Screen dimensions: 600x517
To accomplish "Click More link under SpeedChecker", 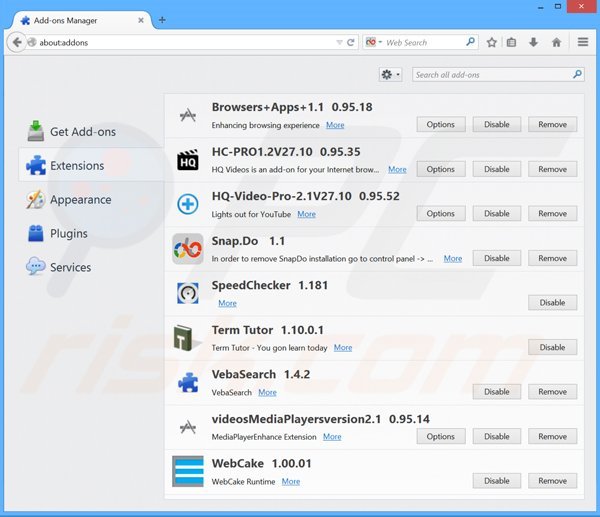I will tap(227, 303).
